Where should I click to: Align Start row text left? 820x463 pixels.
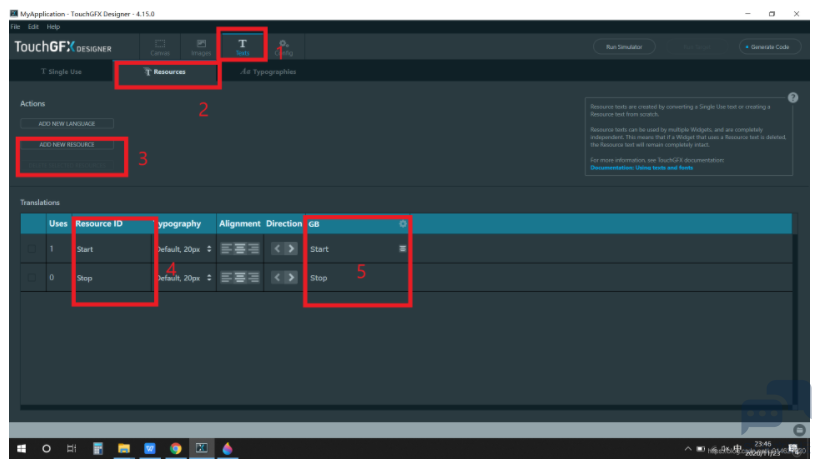pyautogui.click(x=226, y=249)
